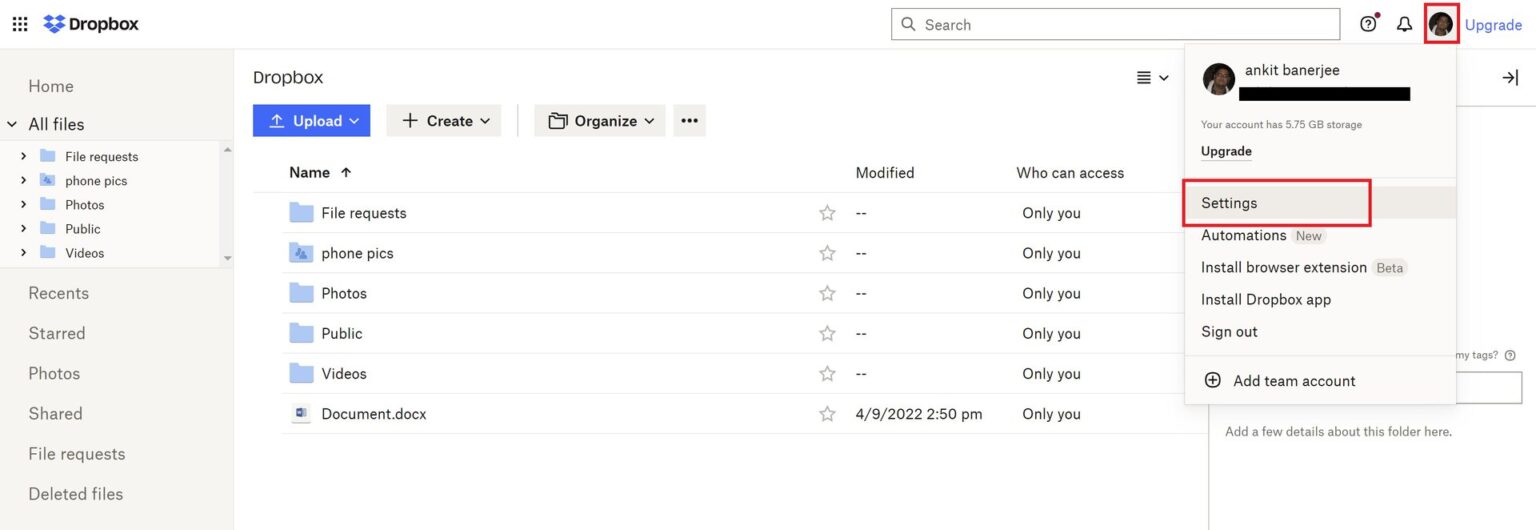Image resolution: width=1536 pixels, height=530 pixels.
Task: Click the Upgrade link in top bar
Action: click(x=1493, y=25)
